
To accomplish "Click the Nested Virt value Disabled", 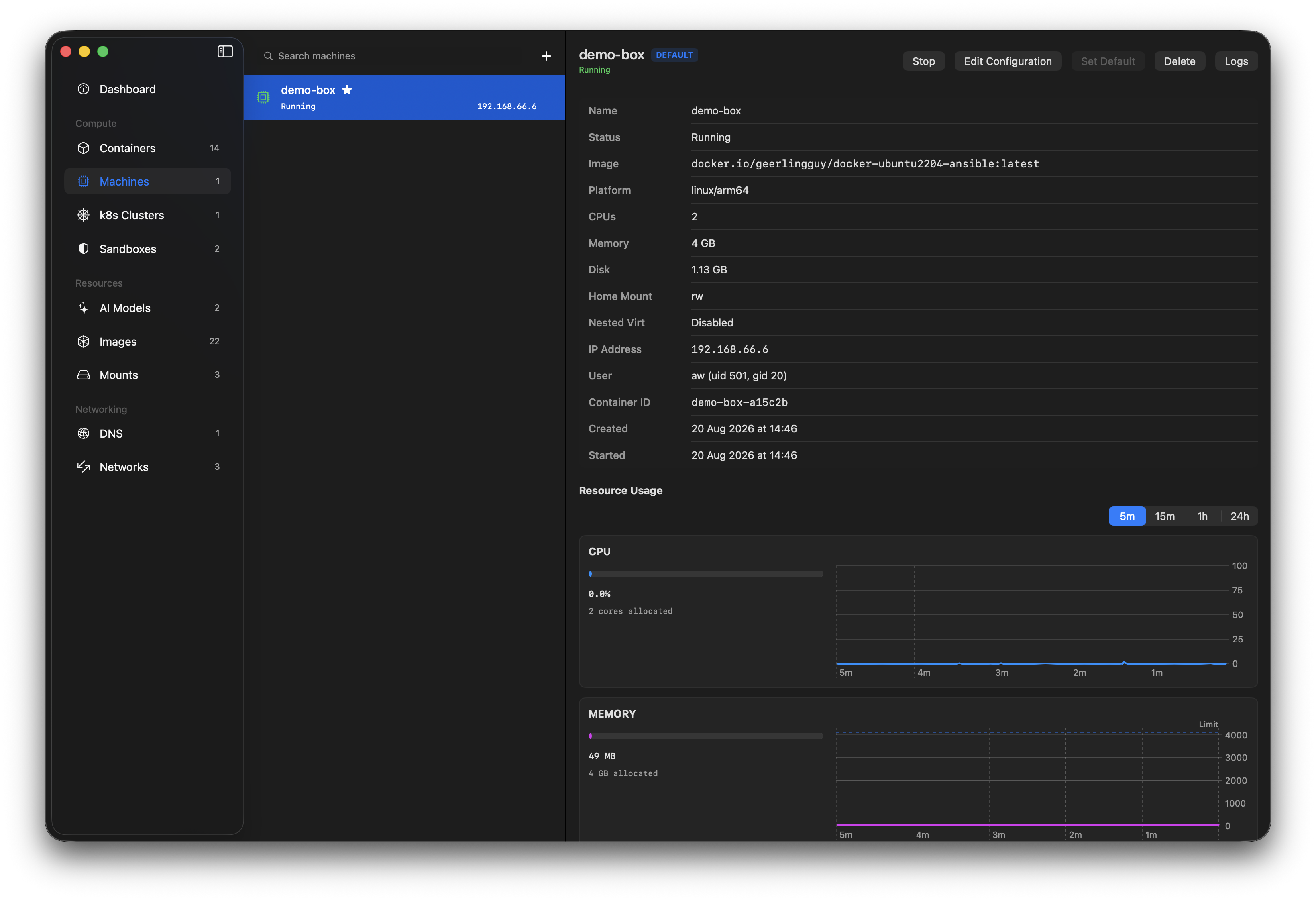I will click(712, 322).
